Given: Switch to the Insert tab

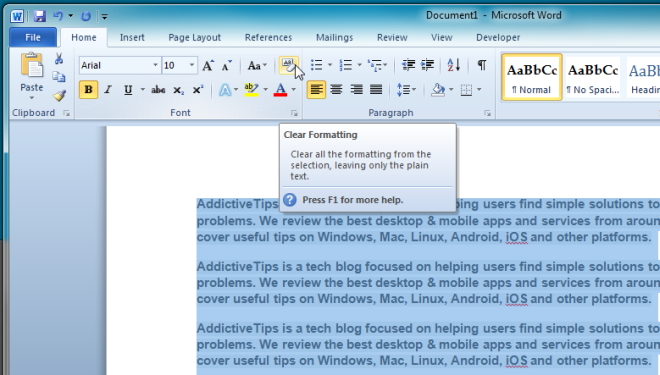Looking at the screenshot, I should [132, 37].
